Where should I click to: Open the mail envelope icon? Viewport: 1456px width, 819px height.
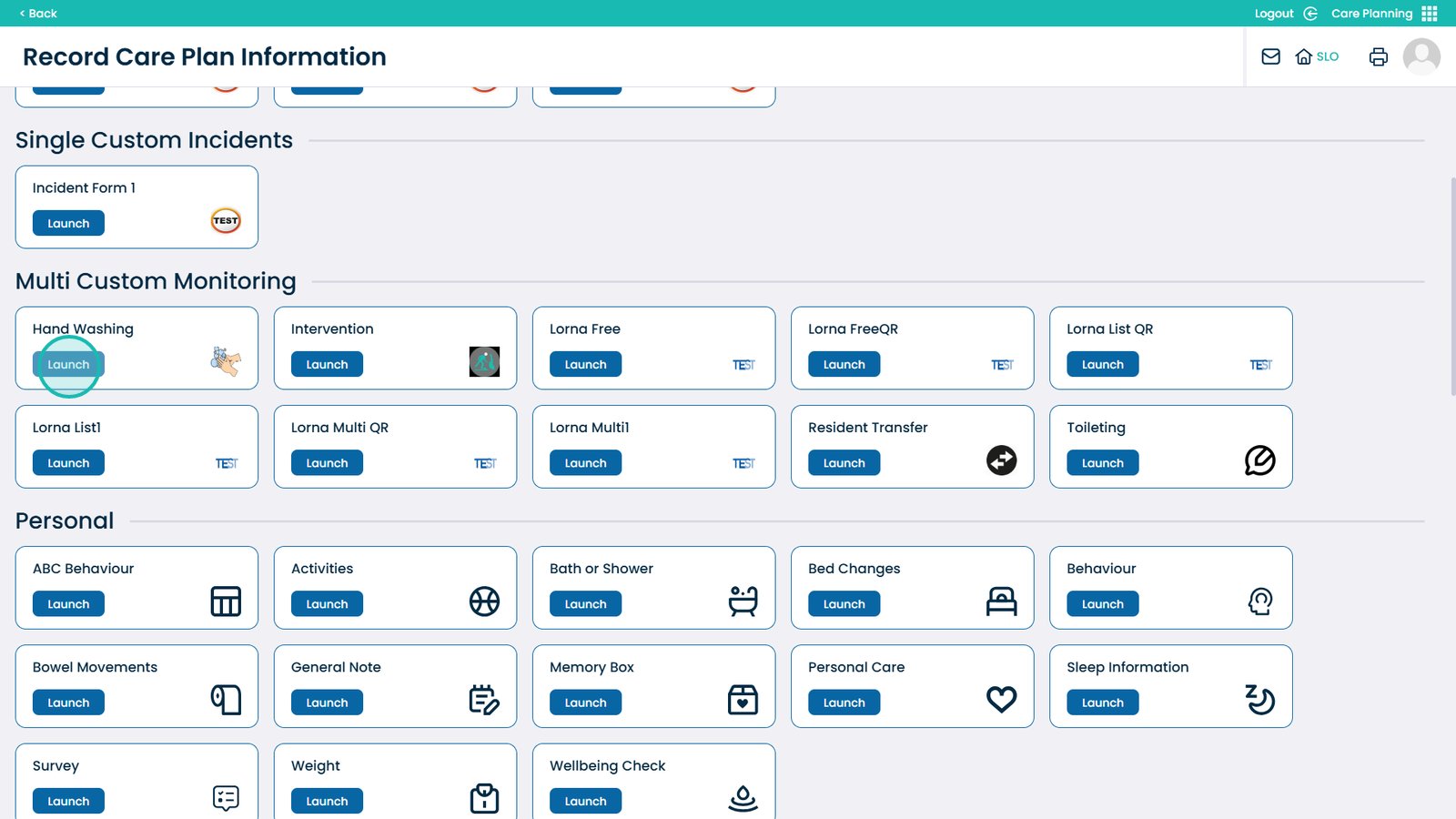point(1270,56)
